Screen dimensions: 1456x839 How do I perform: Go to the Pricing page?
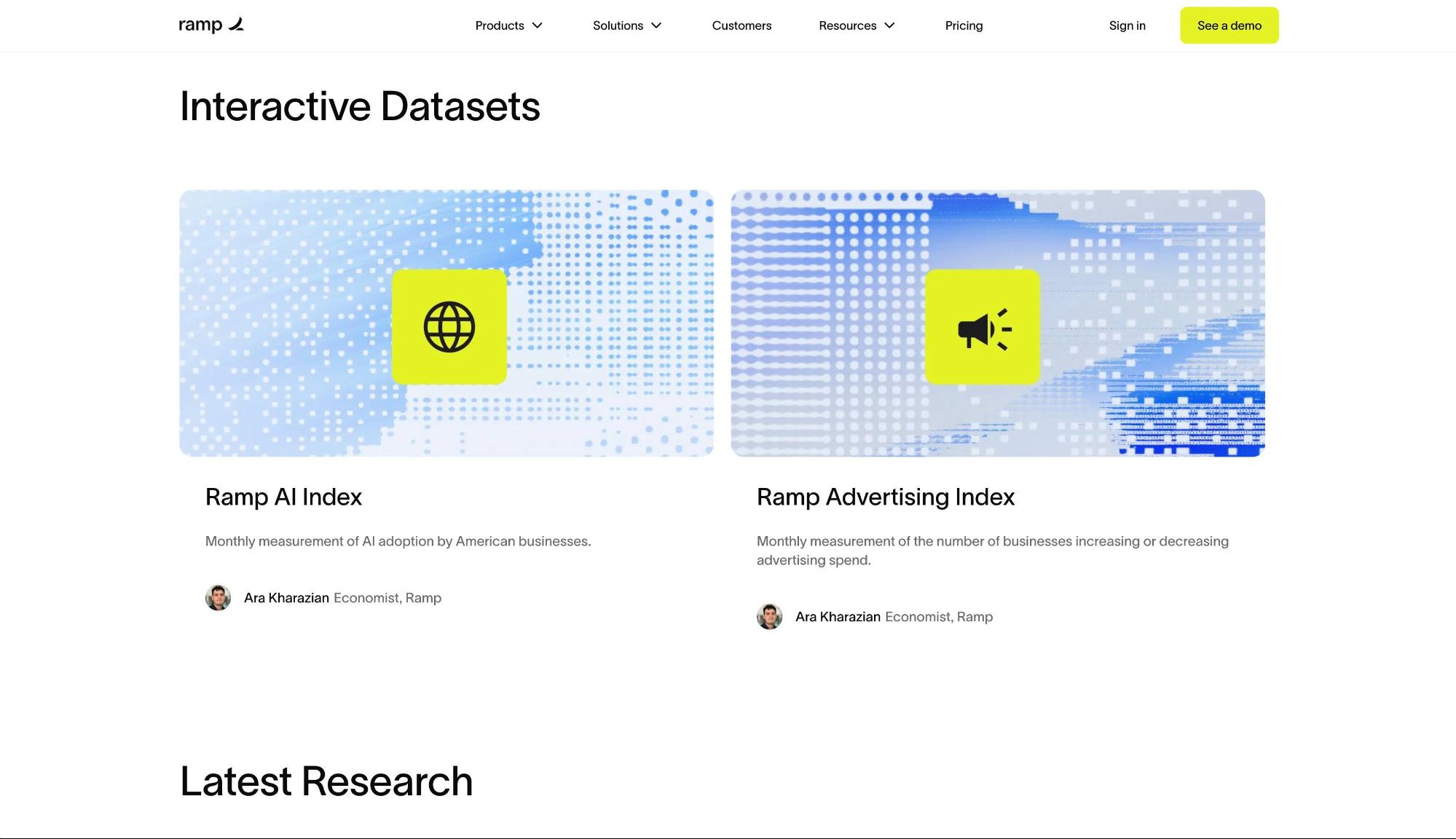click(x=964, y=25)
